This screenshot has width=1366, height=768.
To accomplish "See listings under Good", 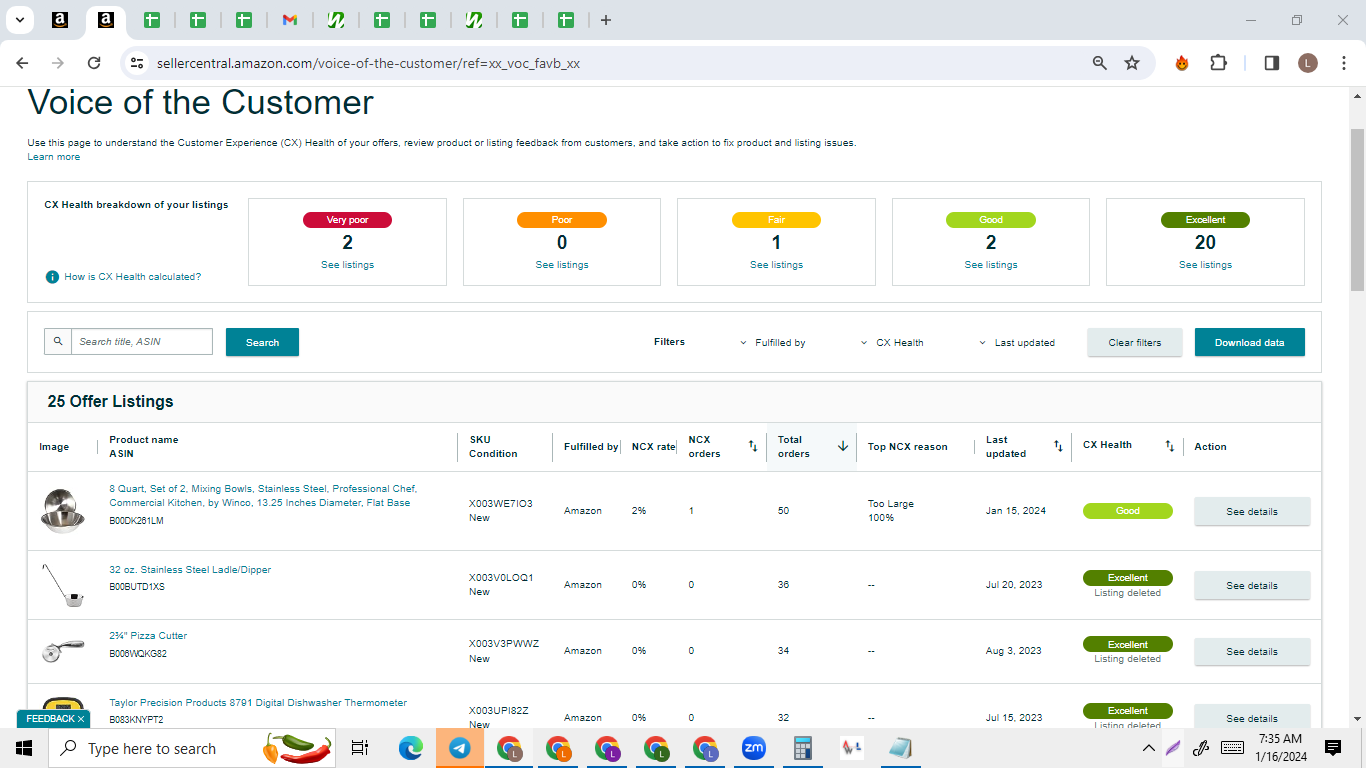I will [x=991, y=265].
